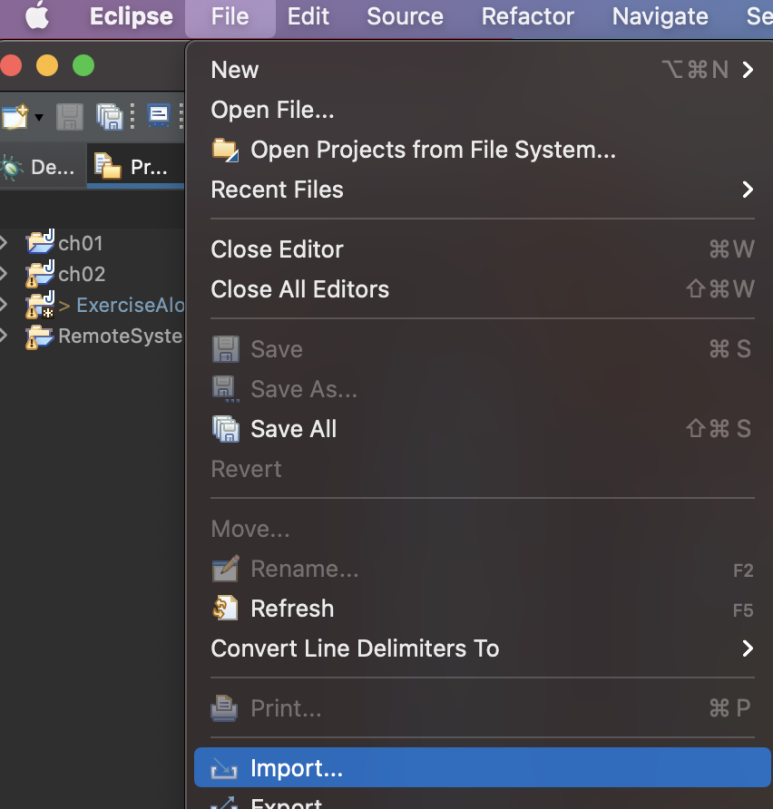The width and height of the screenshot is (773, 809).
Task: Open the Apple menu
Action: (x=37, y=15)
